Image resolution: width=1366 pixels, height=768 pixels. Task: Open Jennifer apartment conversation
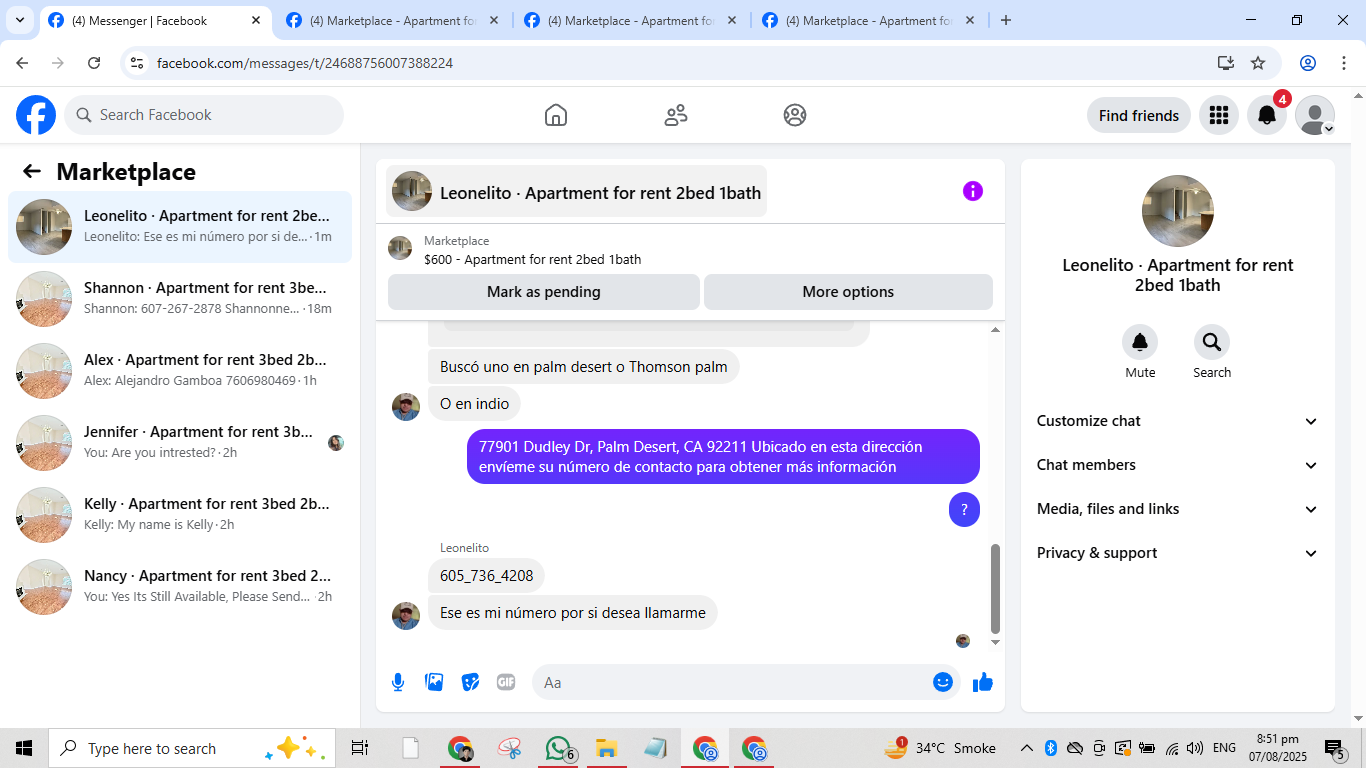tap(180, 443)
